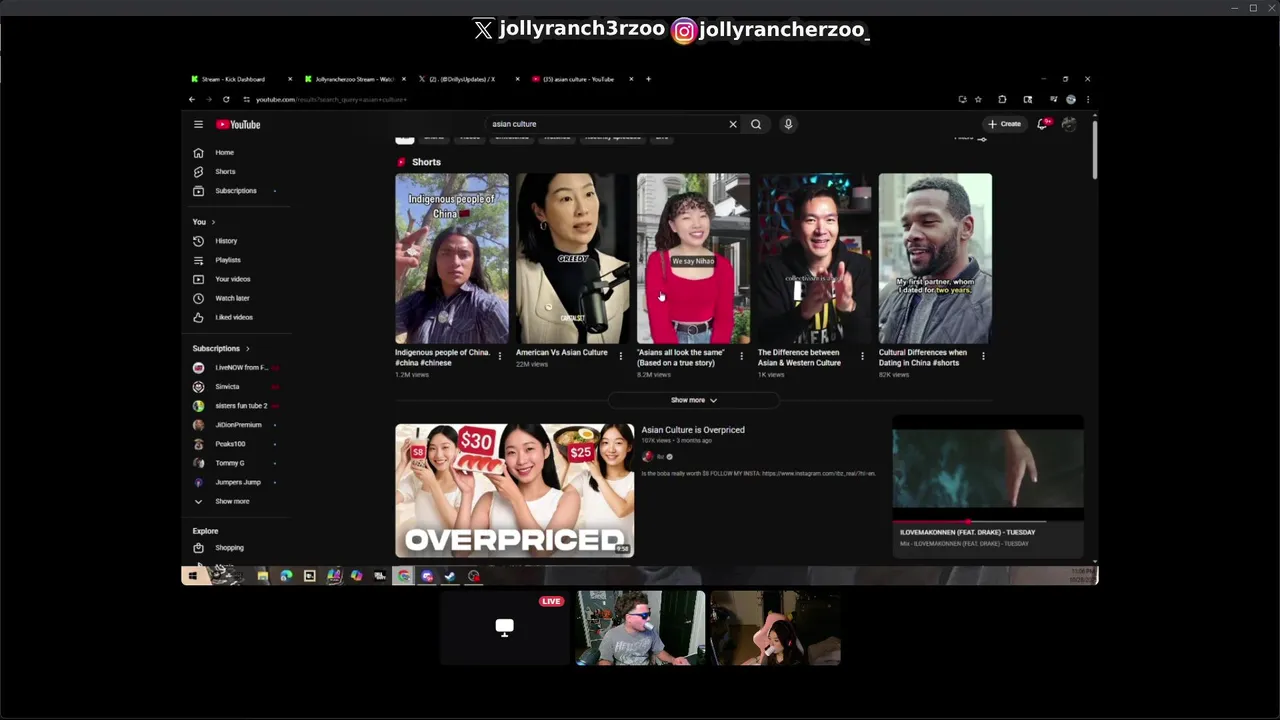The height and width of the screenshot is (720, 1280).
Task: Go to the YouTube logo home link
Action: pos(238,125)
